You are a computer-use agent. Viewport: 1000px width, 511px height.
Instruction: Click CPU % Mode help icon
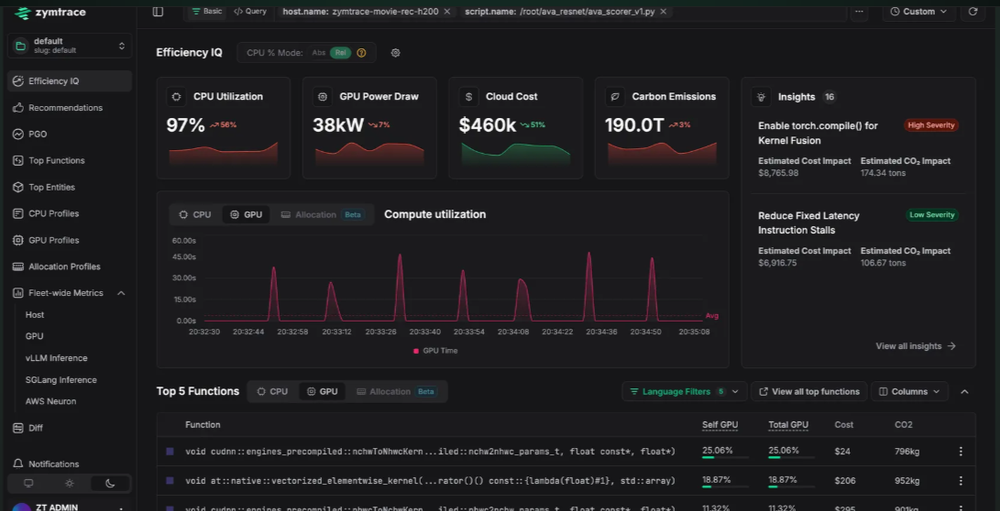(362, 53)
